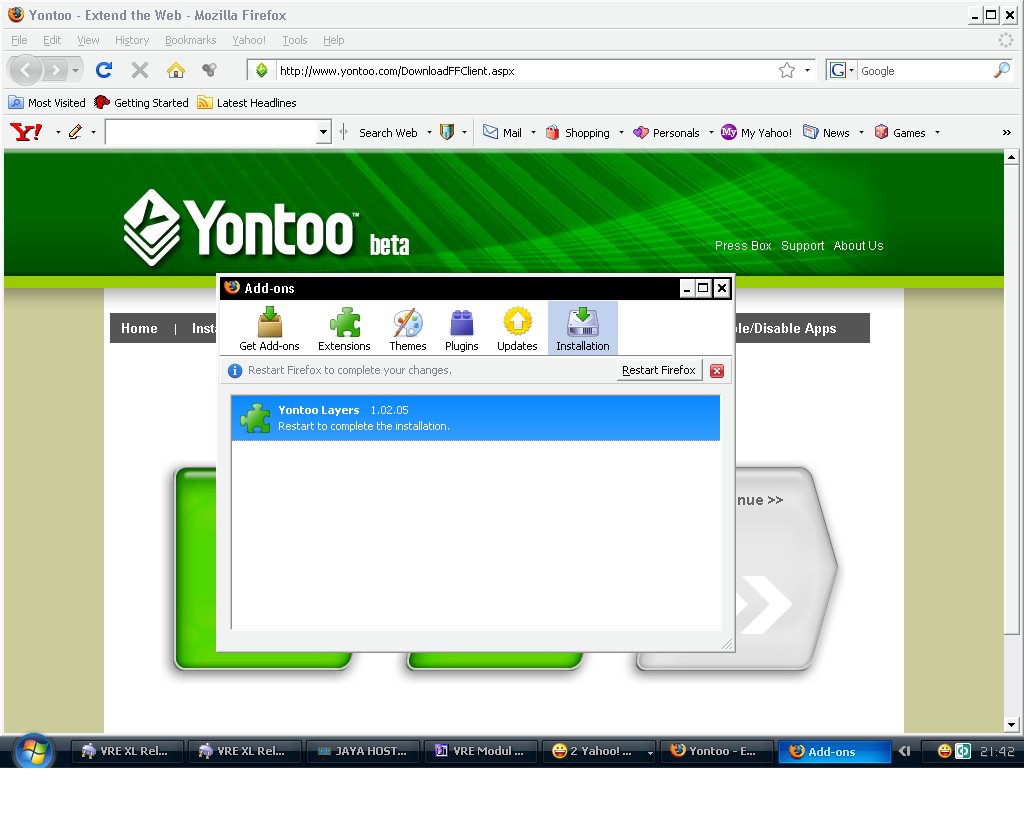Show the Plugins pane
The width and height of the screenshot is (1024, 818).
[462, 329]
